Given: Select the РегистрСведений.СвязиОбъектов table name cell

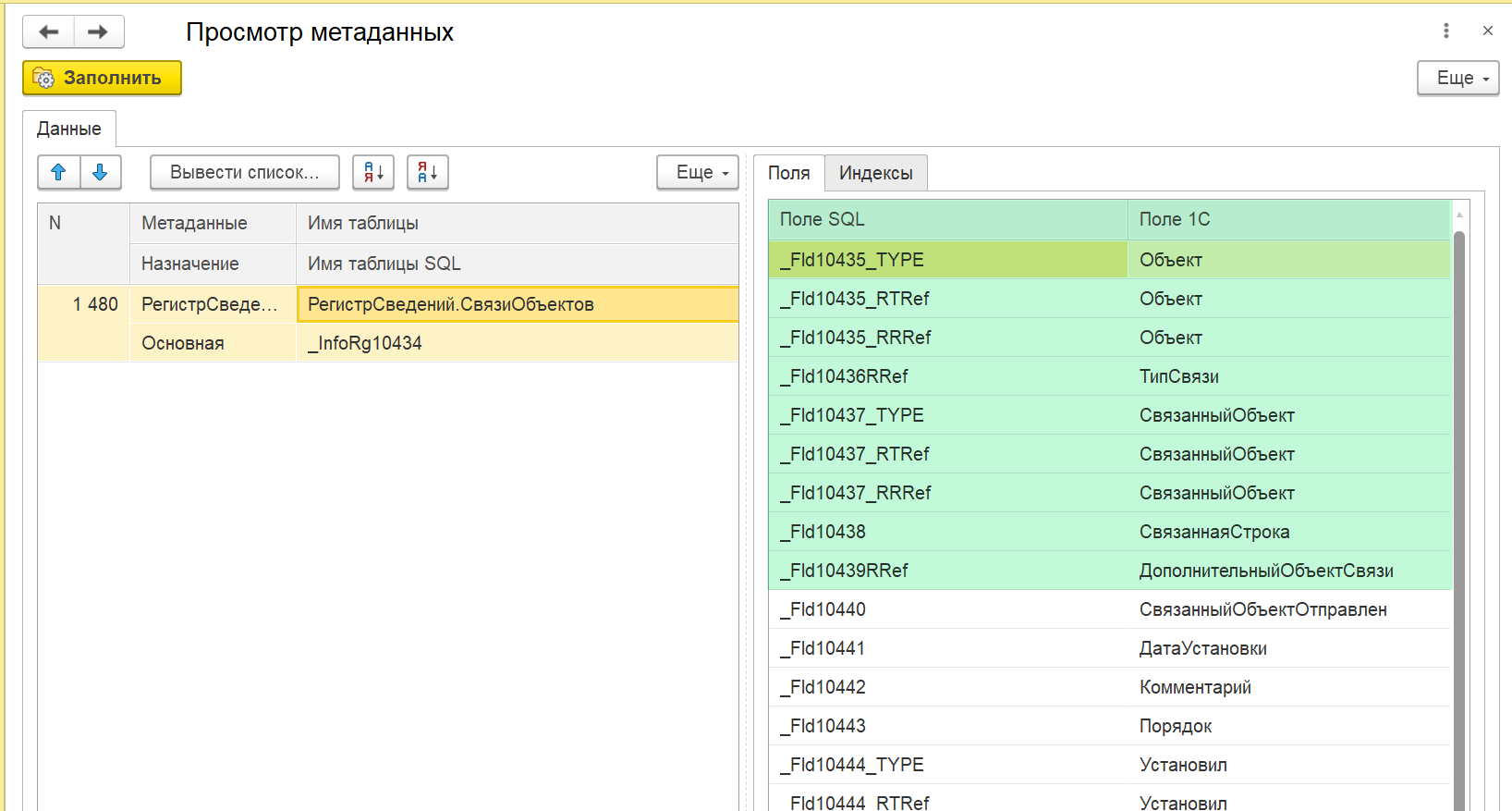Looking at the screenshot, I should [517, 304].
